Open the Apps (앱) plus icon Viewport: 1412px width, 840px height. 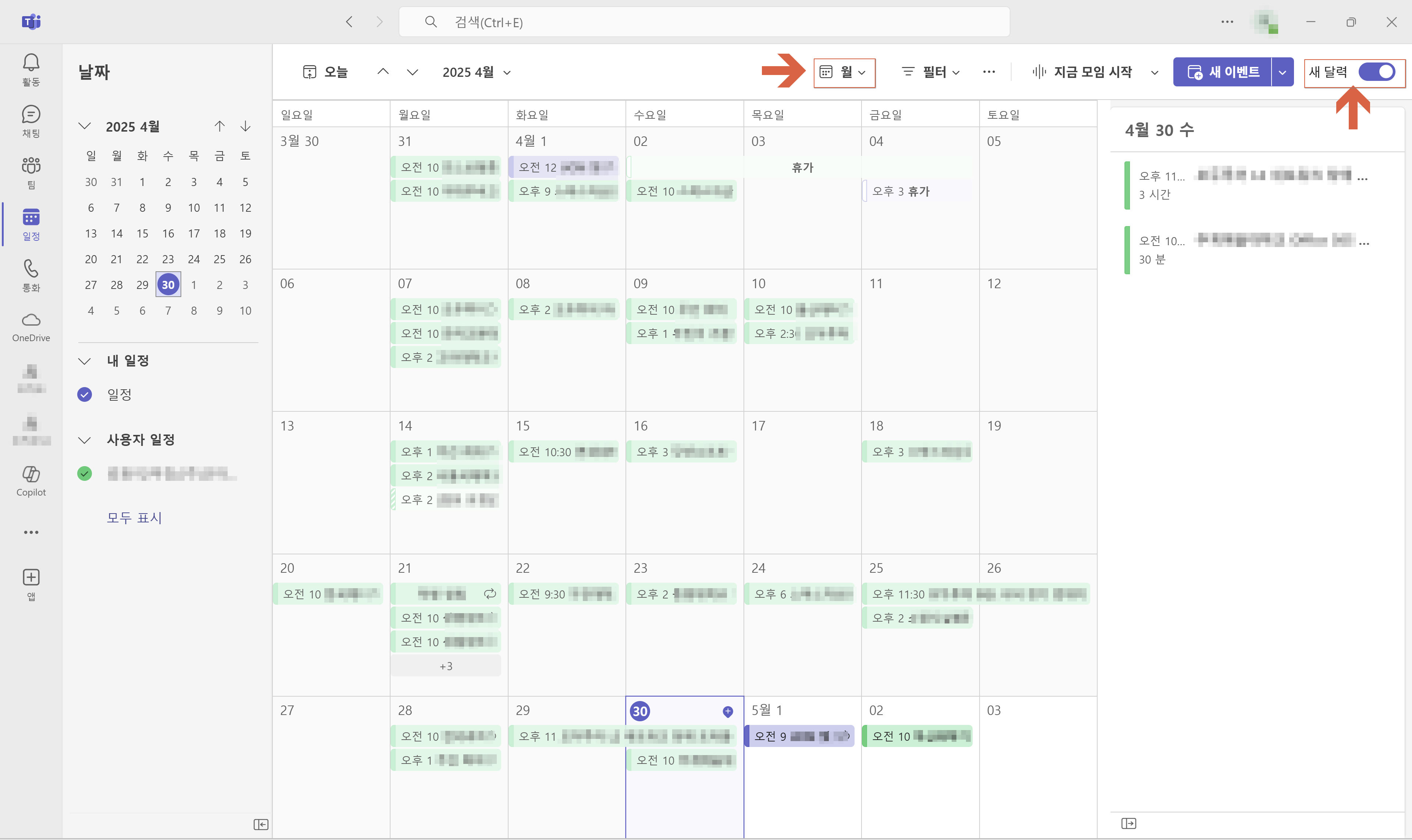click(31, 583)
